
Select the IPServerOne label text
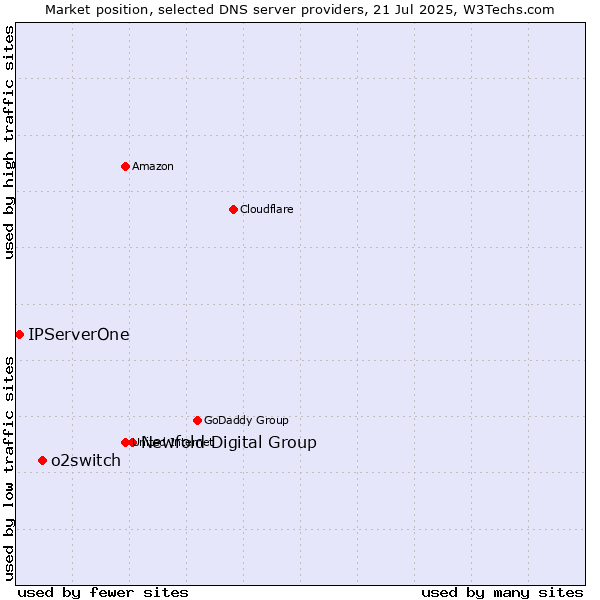(x=79, y=335)
